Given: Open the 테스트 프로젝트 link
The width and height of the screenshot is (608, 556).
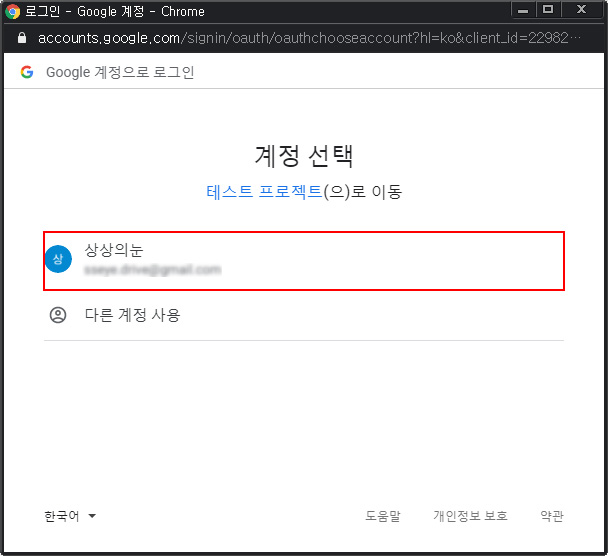Looking at the screenshot, I should [x=264, y=192].
